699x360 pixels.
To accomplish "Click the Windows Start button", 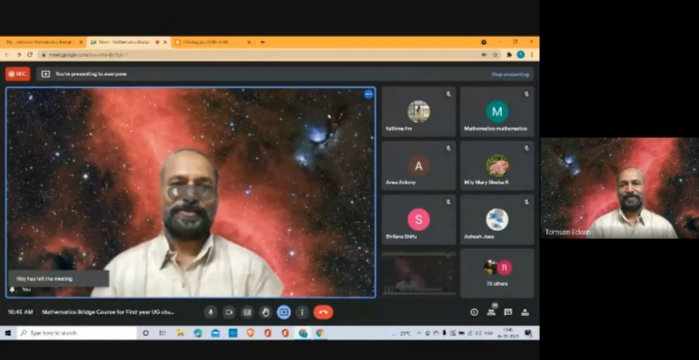I will [8, 333].
